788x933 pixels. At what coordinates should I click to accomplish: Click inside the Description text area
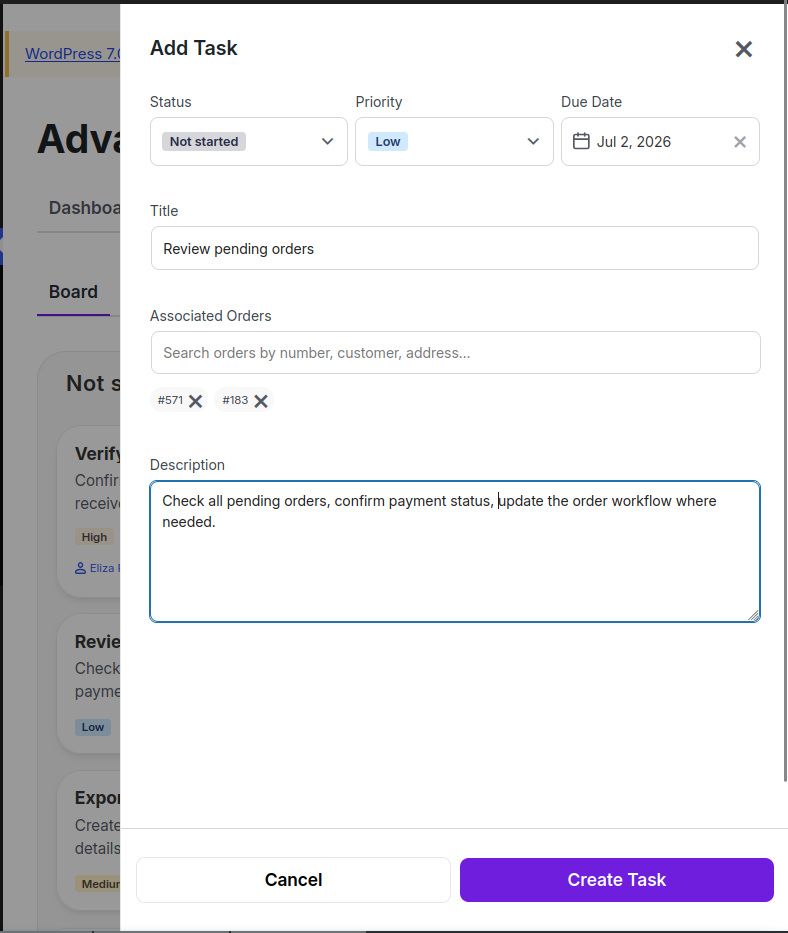pyautogui.click(x=455, y=552)
